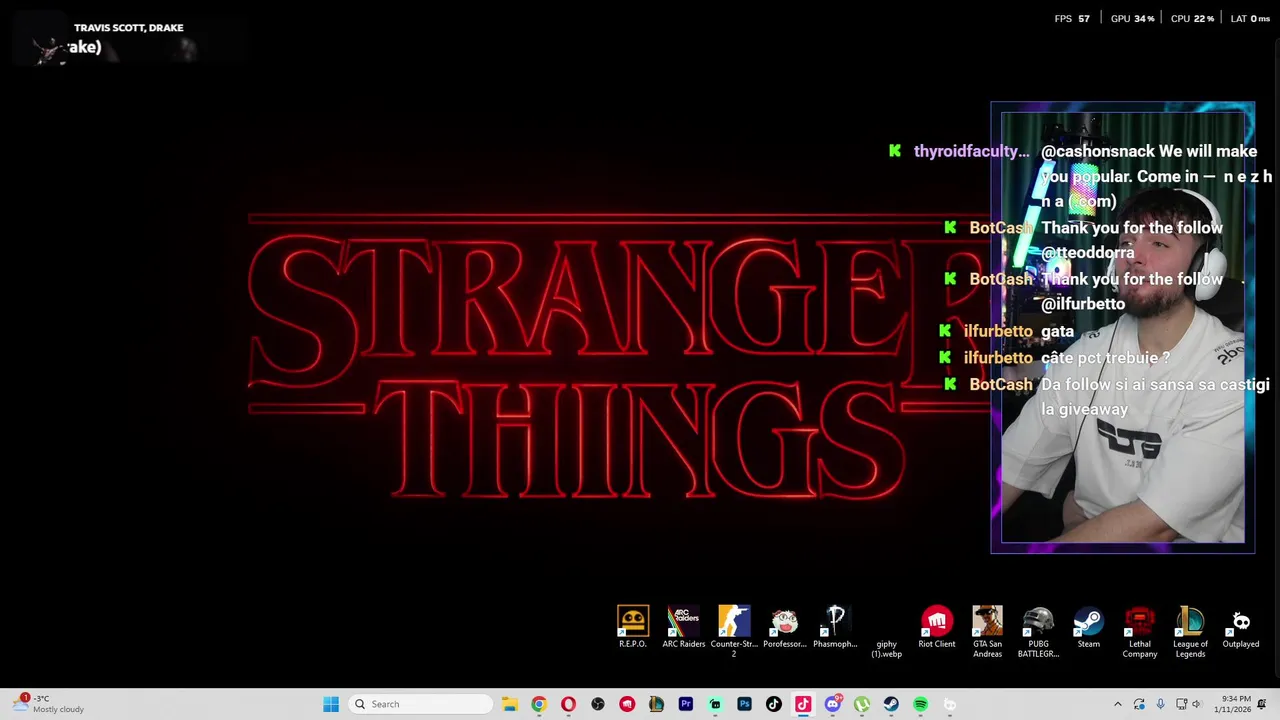Click the CPU 22% readout

(x=1192, y=19)
